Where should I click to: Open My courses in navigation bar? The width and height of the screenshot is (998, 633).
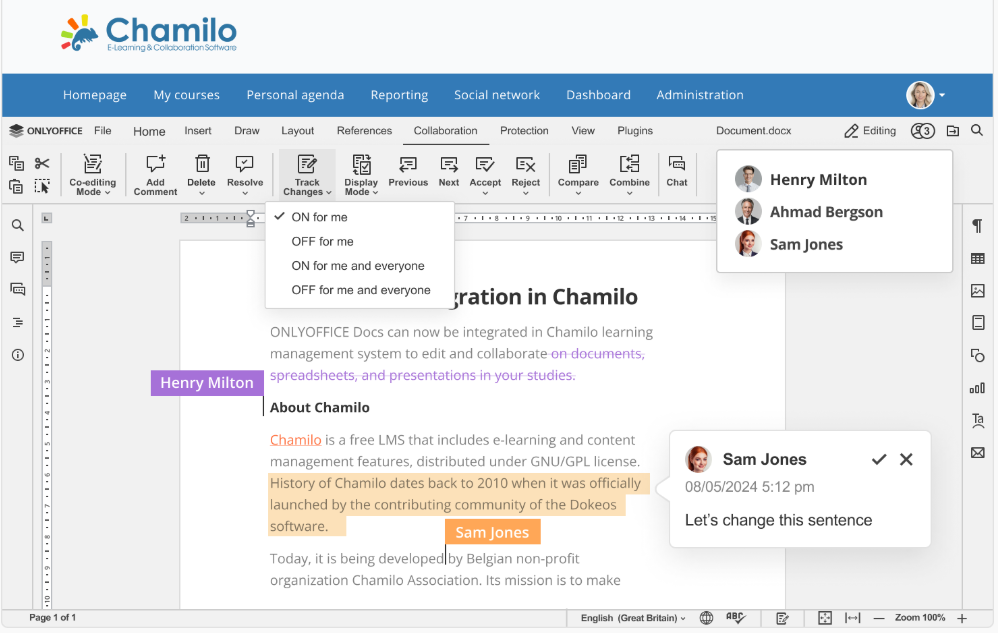[x=186, y=95]
